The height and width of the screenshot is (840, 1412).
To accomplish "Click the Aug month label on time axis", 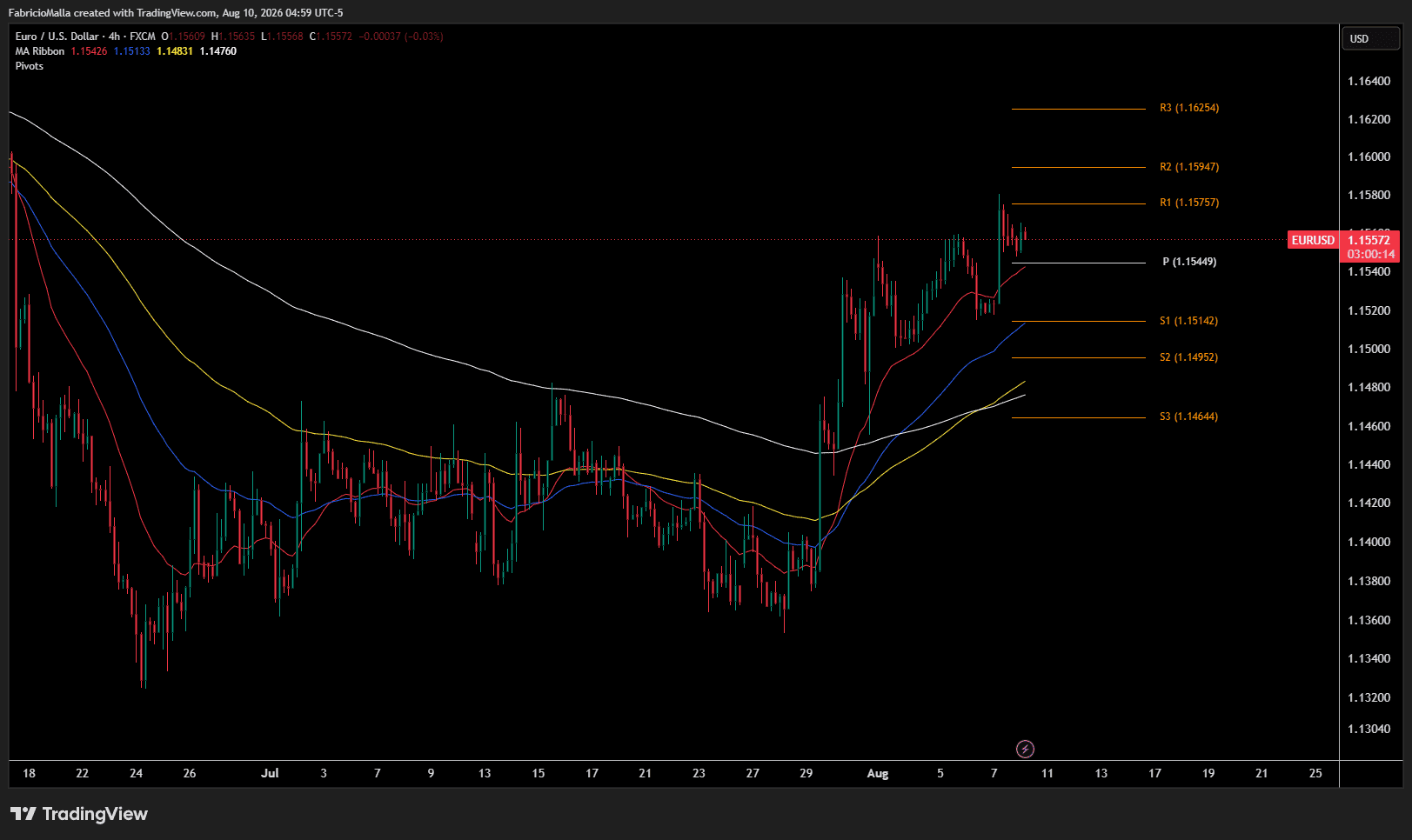I will coord(878,773).
